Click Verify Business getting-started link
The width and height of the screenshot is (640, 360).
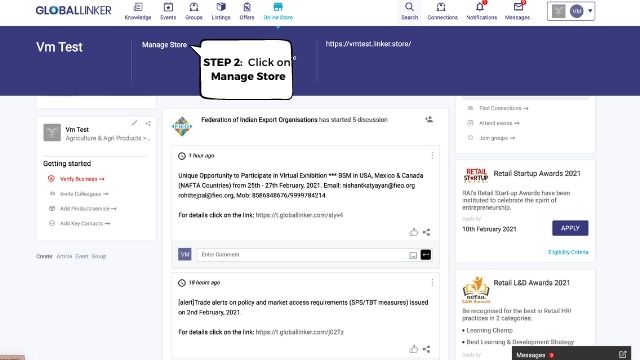(x=82, y=179)
